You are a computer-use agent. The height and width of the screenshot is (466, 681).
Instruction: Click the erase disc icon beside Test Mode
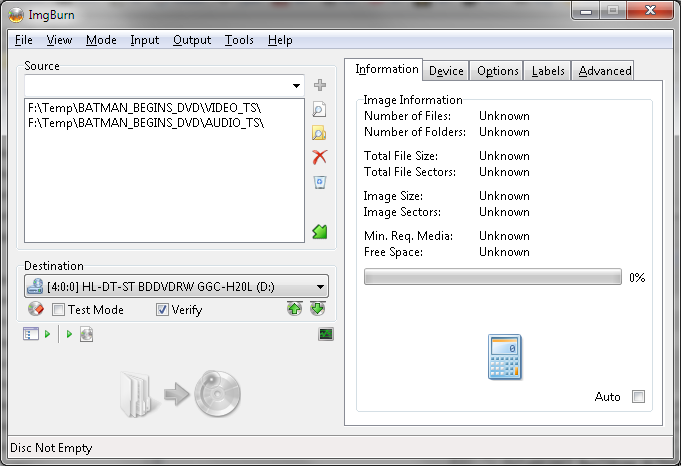[x=36, y=309]
